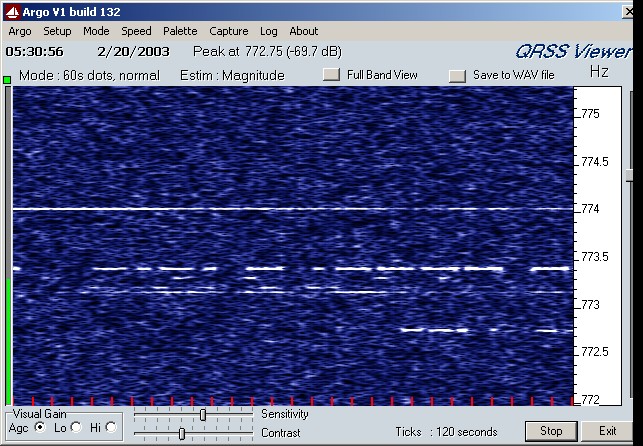Open the Capture menu

[x=228, y=31]
